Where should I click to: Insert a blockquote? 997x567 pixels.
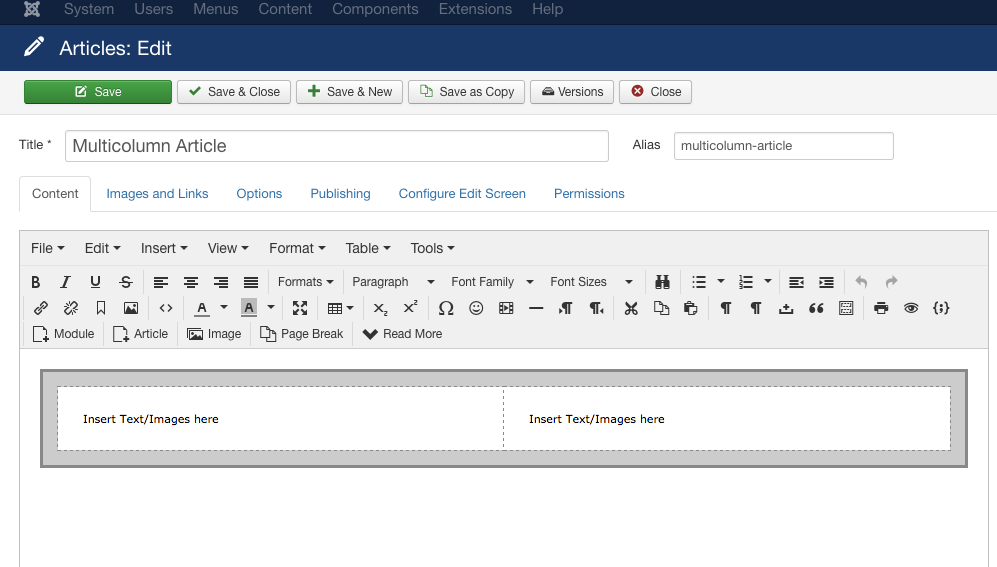click(816, 308)
